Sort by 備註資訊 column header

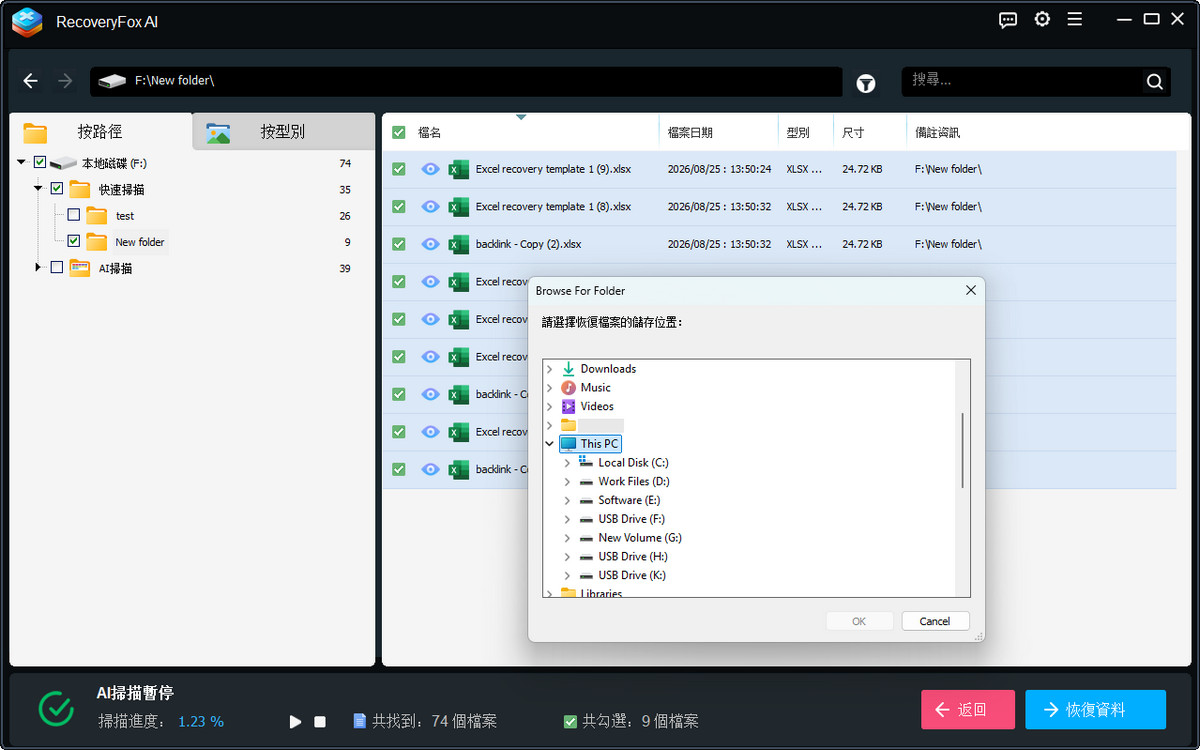click(1048, 132)
